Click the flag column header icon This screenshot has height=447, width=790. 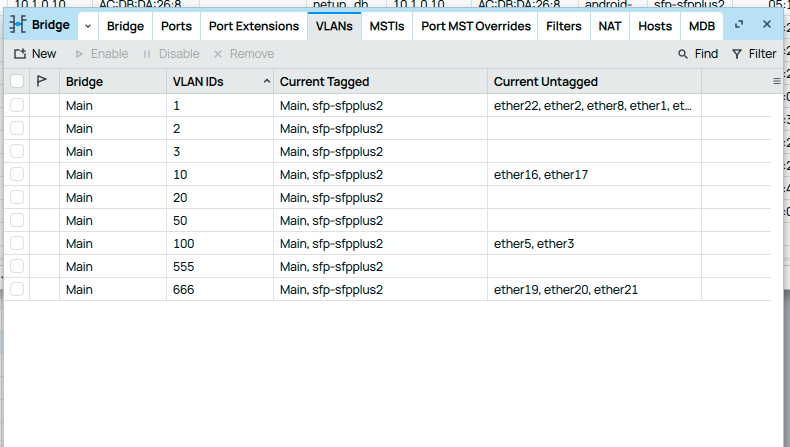pos(41,81)
